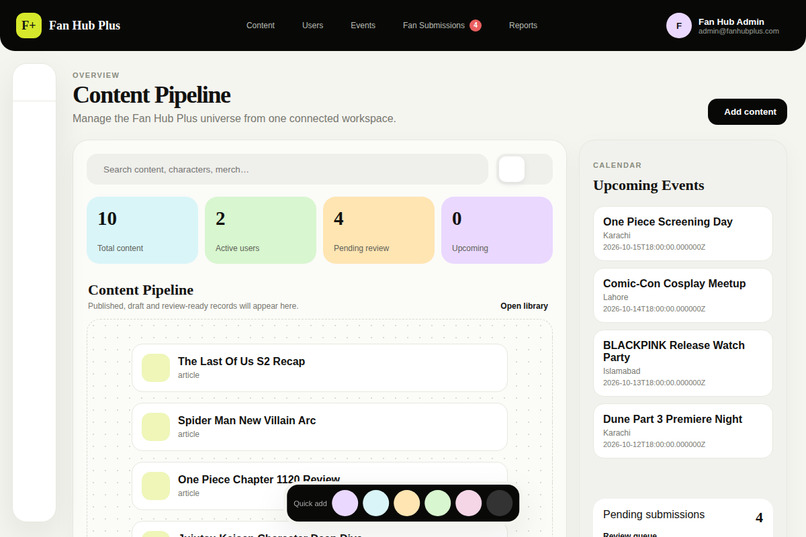The height and width of the screenshot is (537, 806).
Task: Open The Last Of Us S2 Recap record
Action: pos(320,368)
